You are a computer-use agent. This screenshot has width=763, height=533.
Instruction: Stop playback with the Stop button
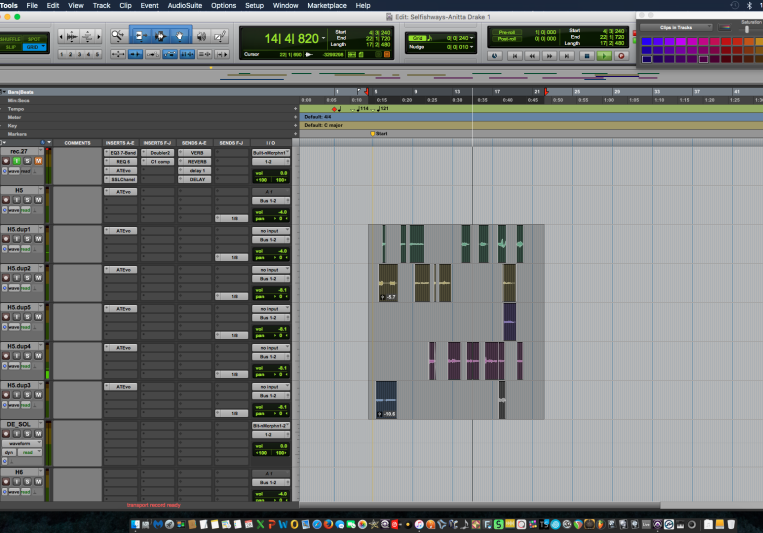[x=586, y=56]
